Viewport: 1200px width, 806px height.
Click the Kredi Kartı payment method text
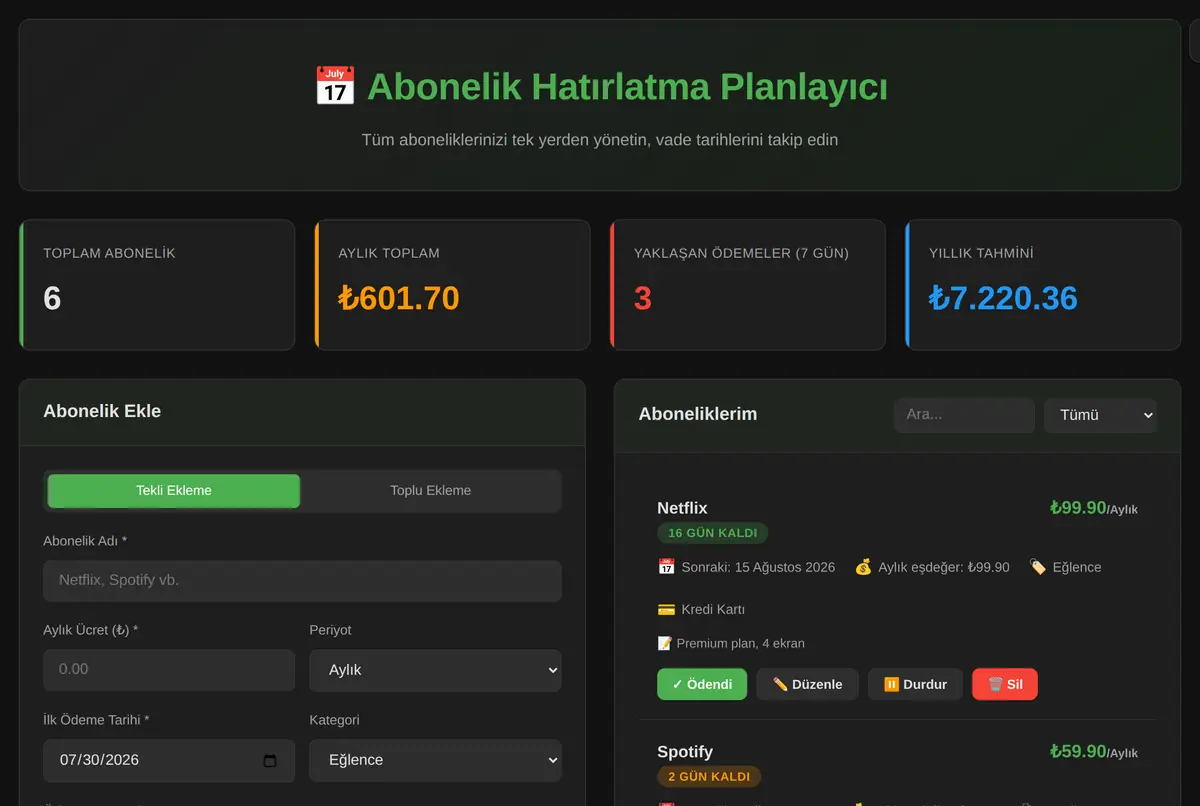(x=713, y=609)
